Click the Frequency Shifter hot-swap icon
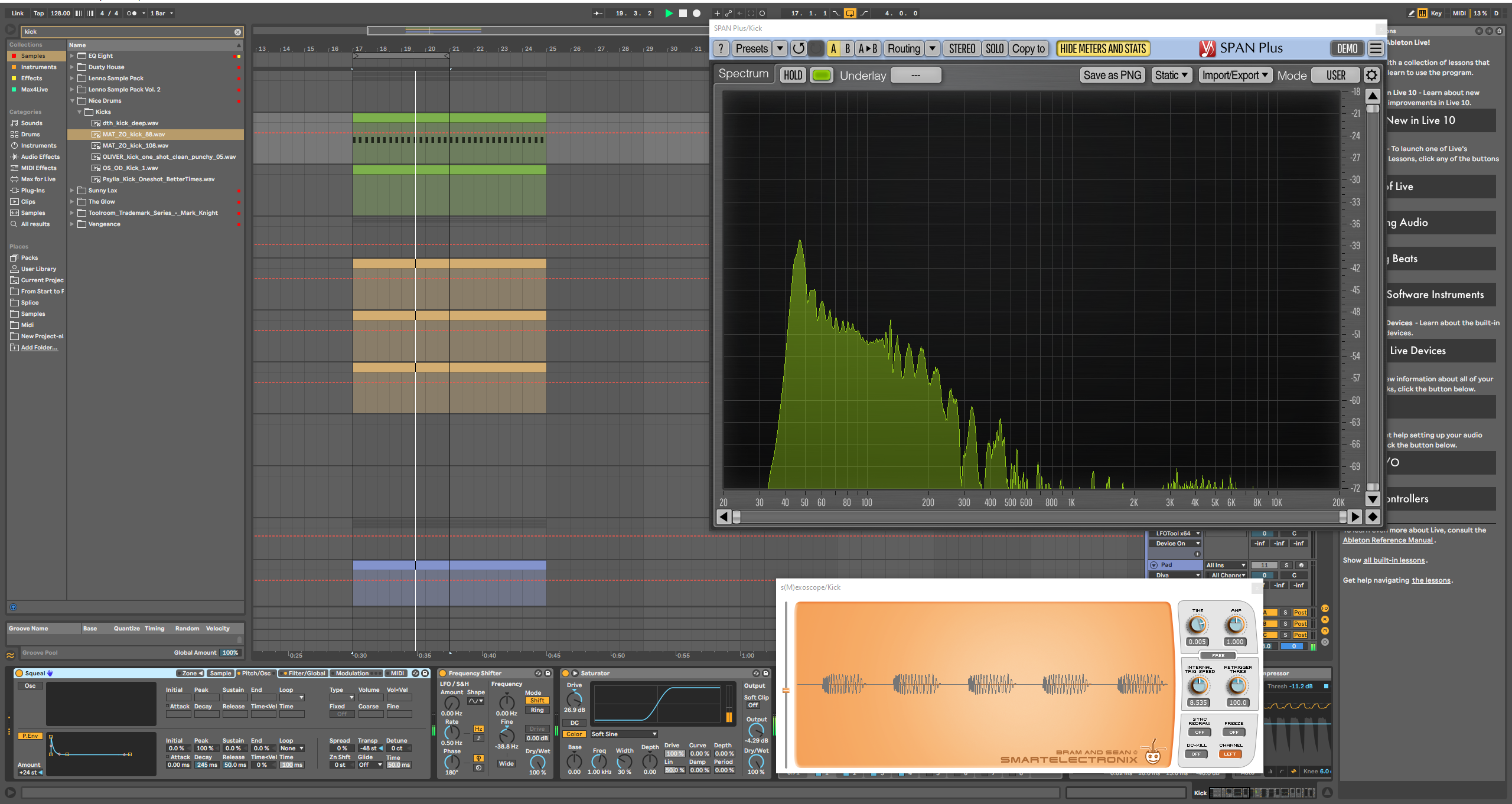The height and width of the screenshot is (804, 1512). (538, 673)
